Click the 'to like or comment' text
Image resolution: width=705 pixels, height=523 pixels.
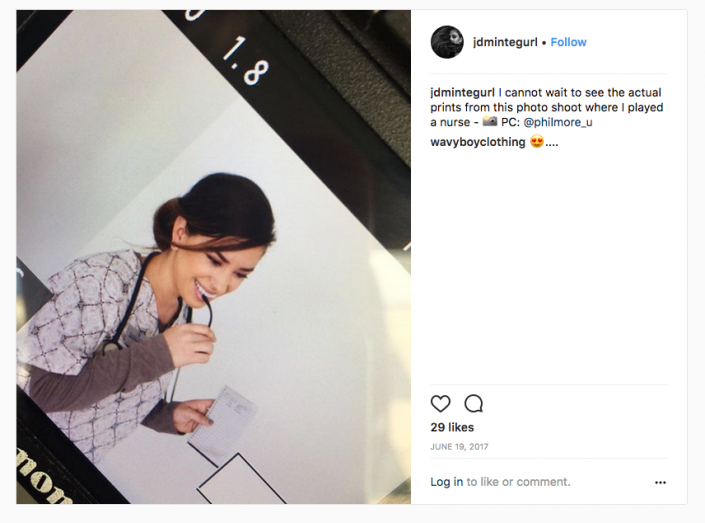click(519, 482)
